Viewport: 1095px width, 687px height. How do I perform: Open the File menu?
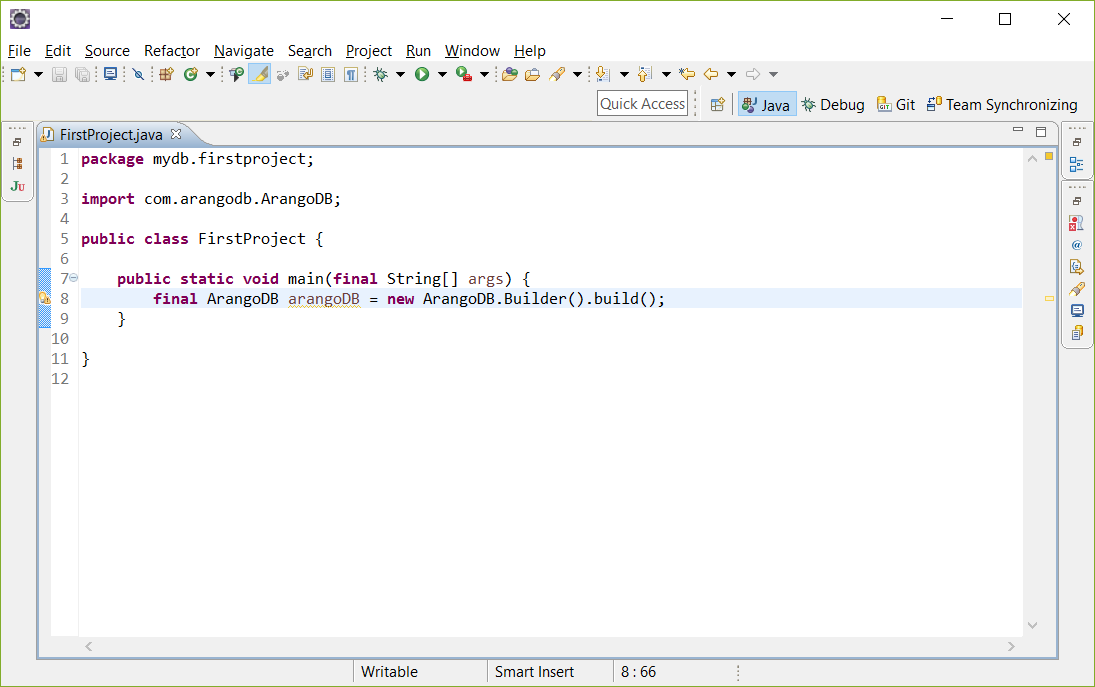click(x=20, y=51)
